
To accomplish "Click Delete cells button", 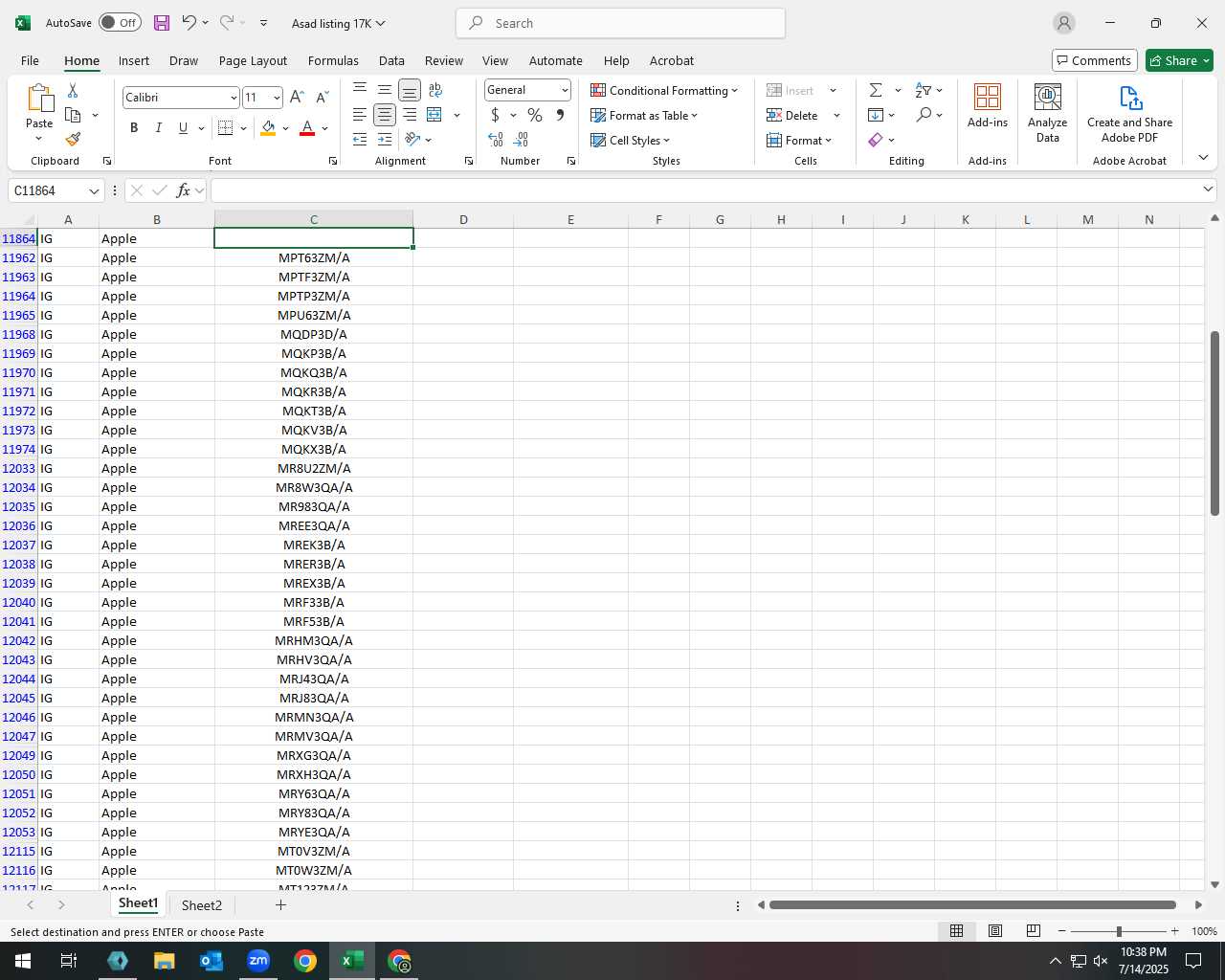I will pyautogui.click(x=792, y=115).
